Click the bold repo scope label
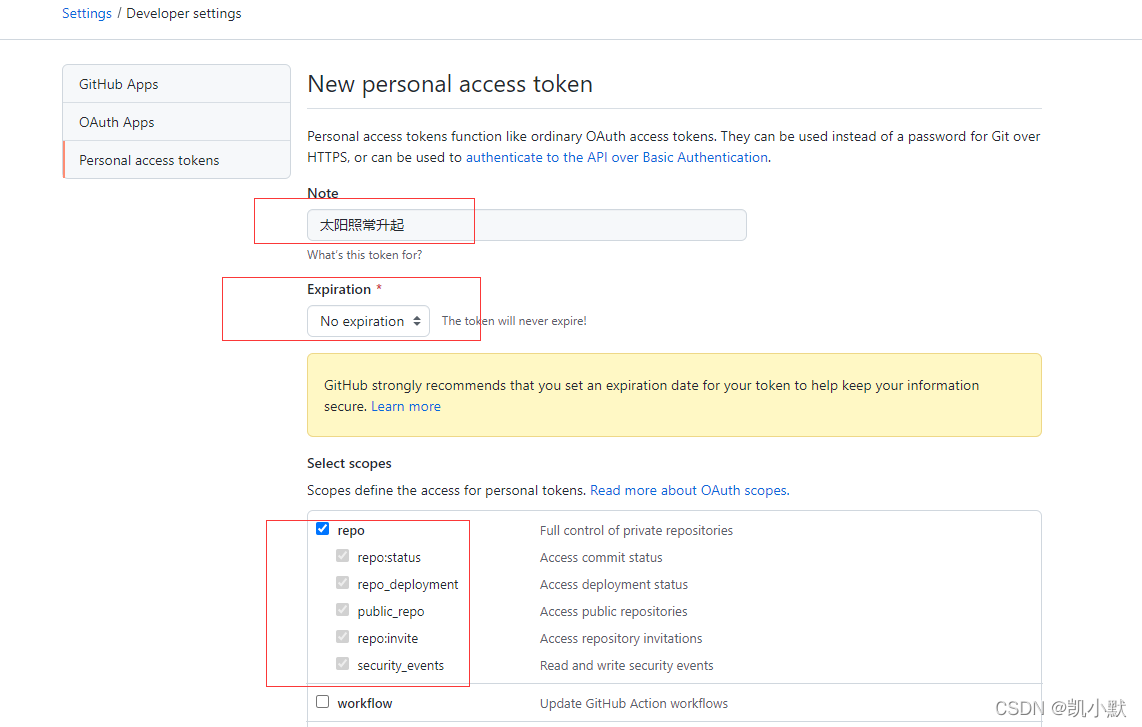1142x727 pixels. (351, 531)
